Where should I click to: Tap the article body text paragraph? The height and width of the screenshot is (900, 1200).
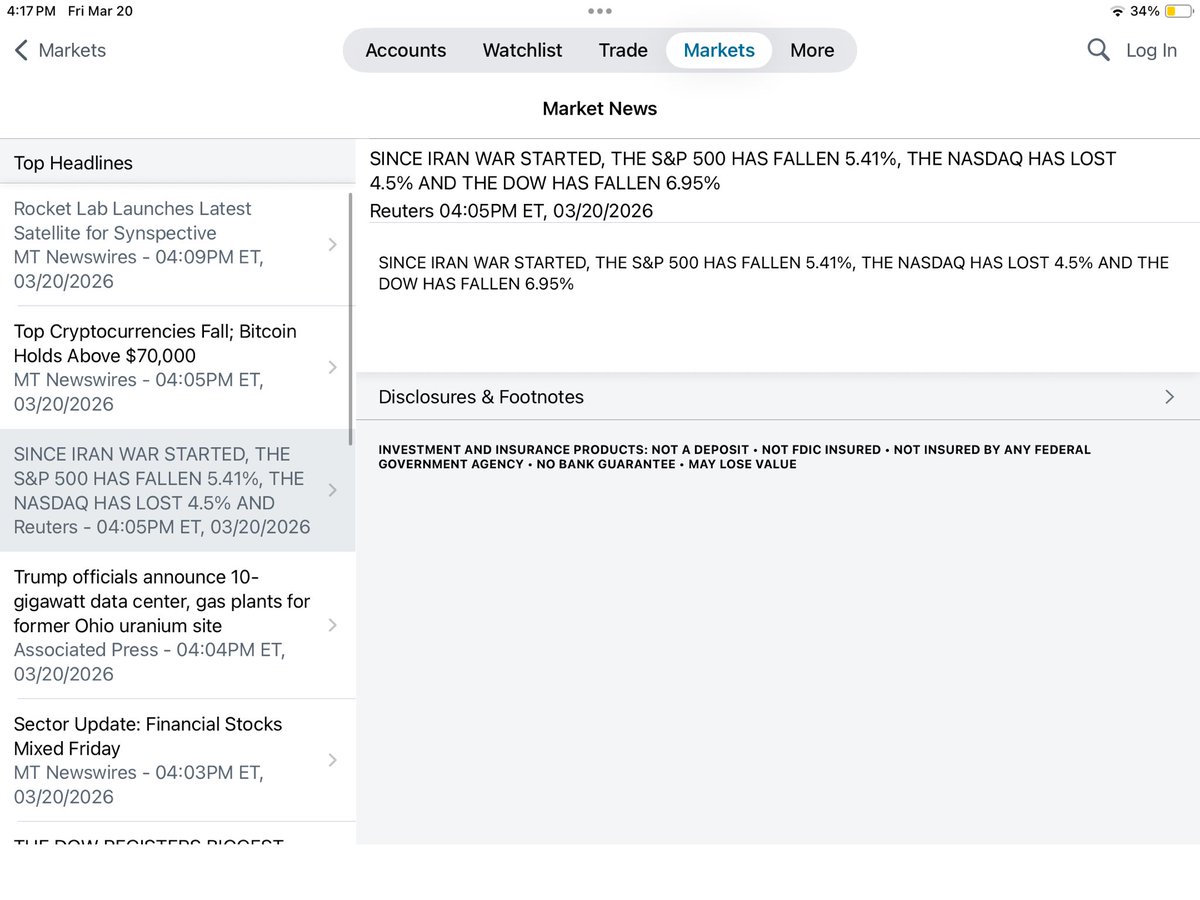coord(774,273)
